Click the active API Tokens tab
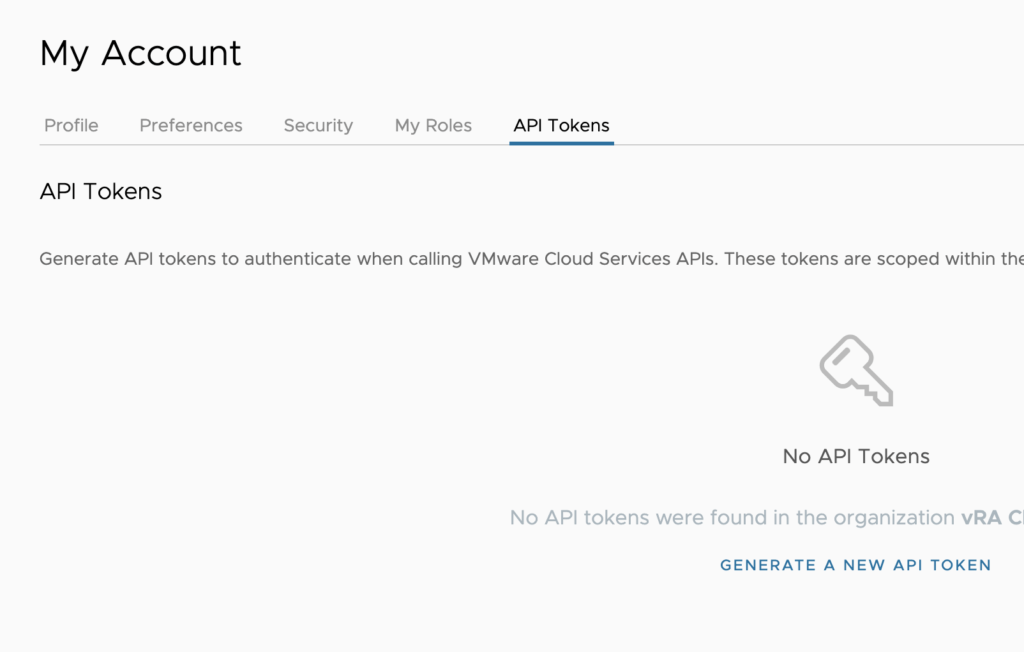This screenshot has width=1024, height=652. point(561,125)
